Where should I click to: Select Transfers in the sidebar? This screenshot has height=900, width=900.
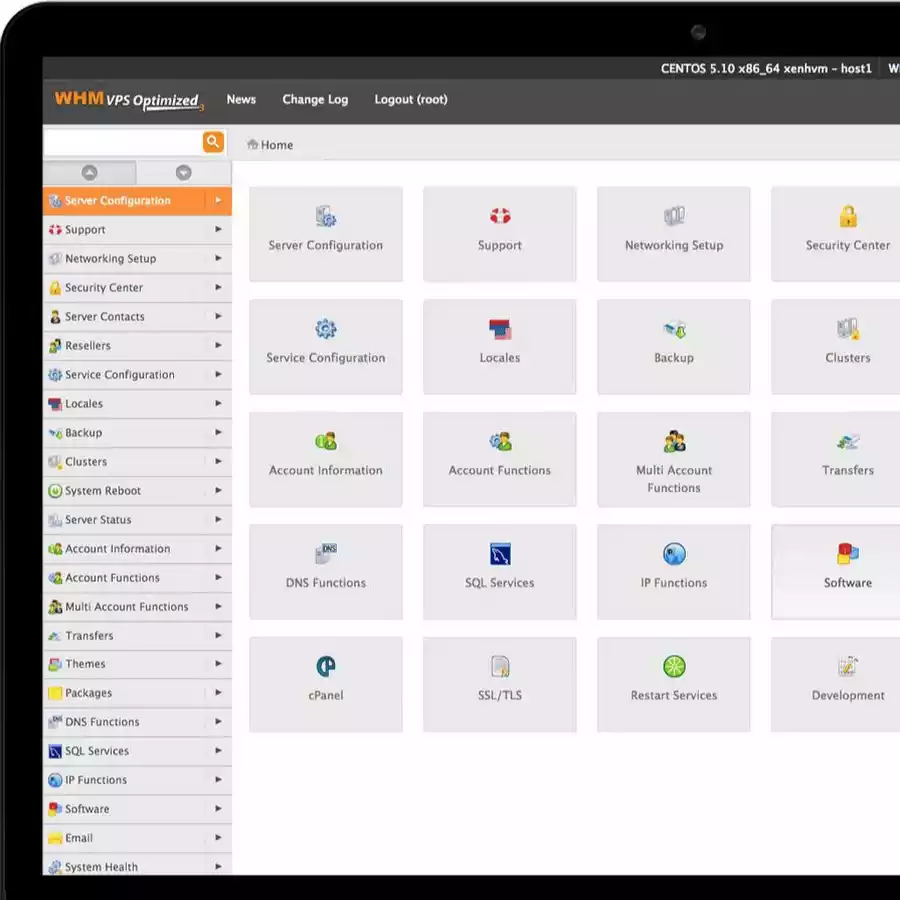pyautogui.click(x=137, y=635)
